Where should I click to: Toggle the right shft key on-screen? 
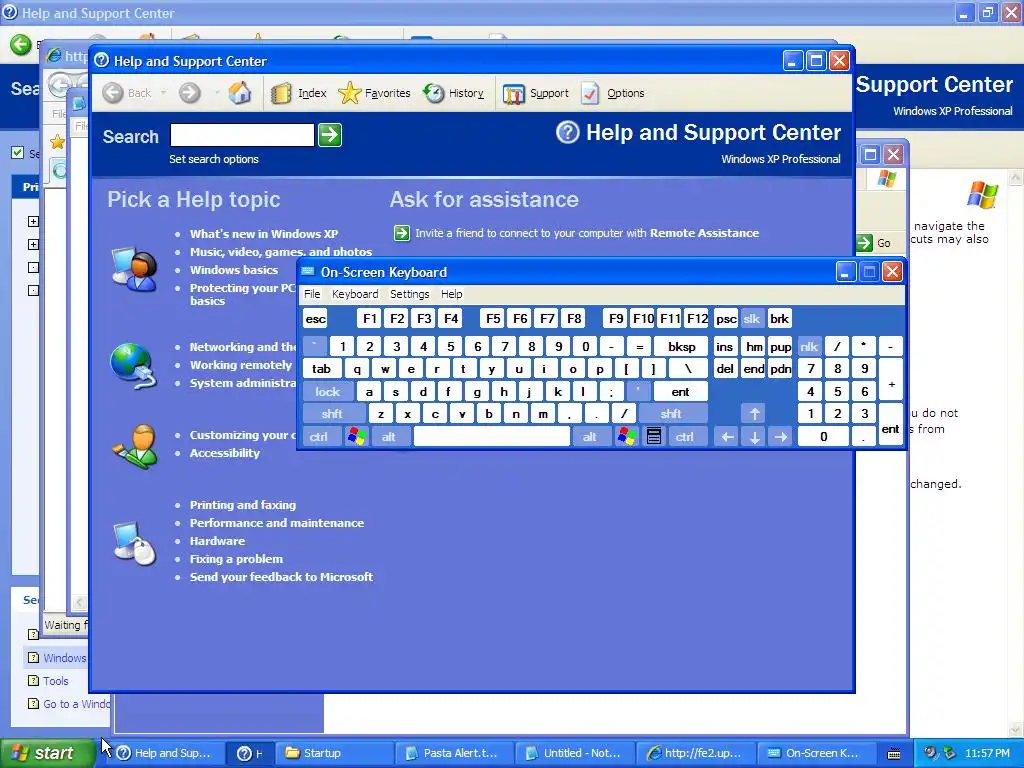pyautogui.click(x=671, y=414)
